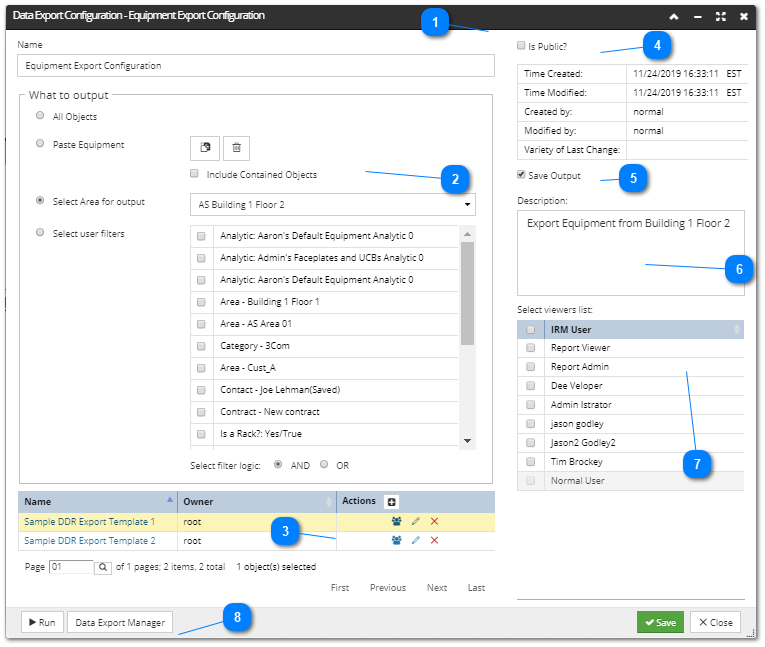
Task: Go to the Previous page
Action: [x=388, y=587]
